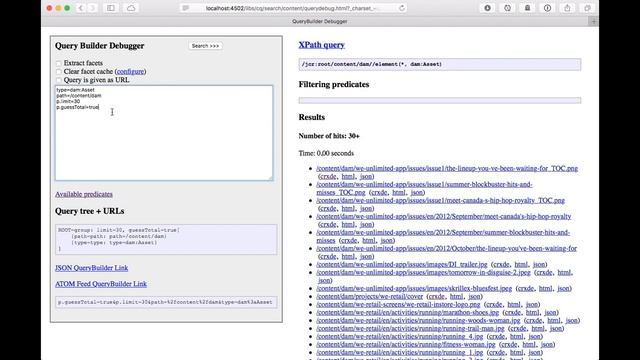This screenshot has height=360, width=640.
Task: Open ATOM Feed QueryBuilder Link
Action: [101, 284]
